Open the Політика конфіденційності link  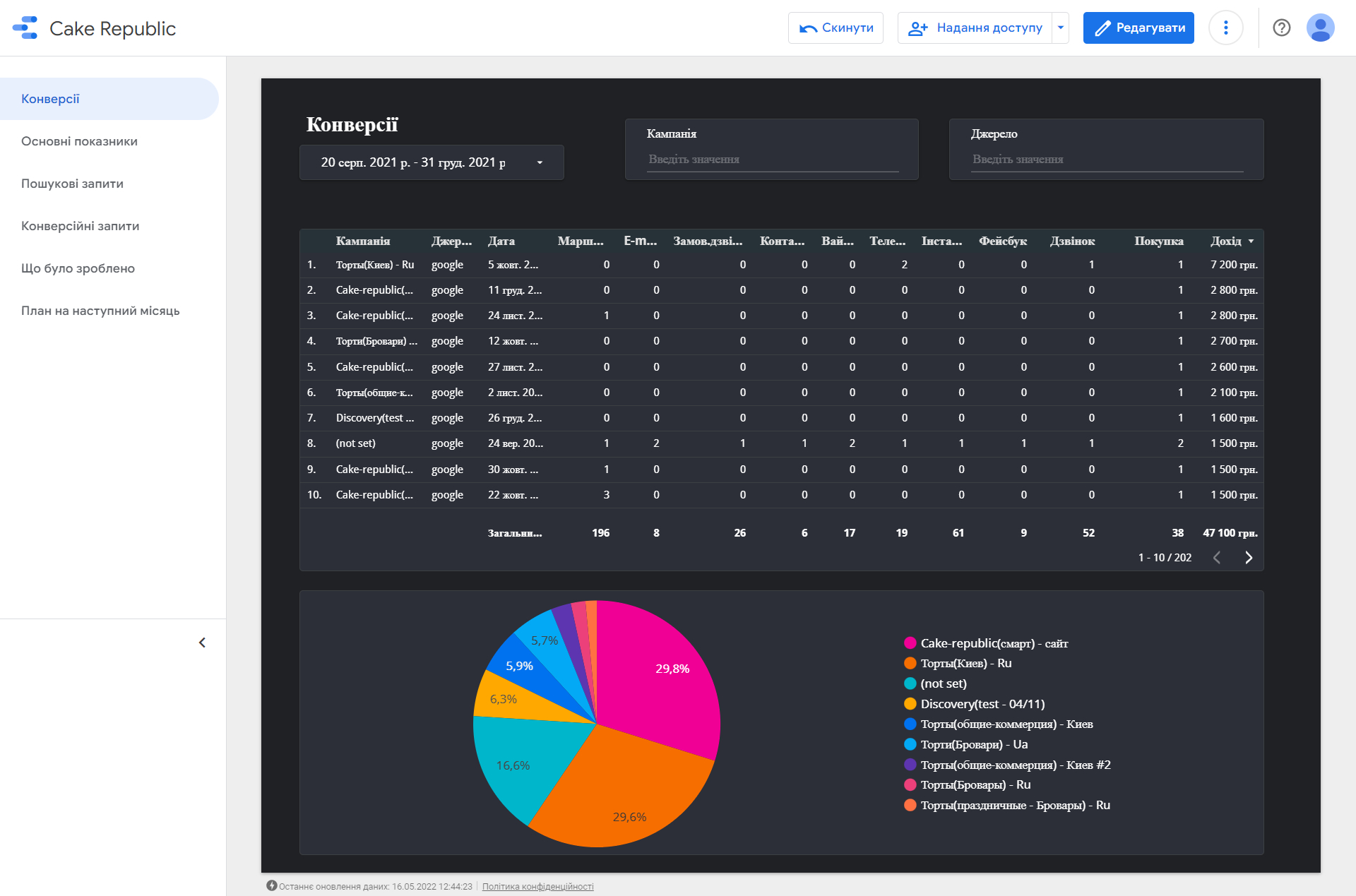tap(537, 886)
